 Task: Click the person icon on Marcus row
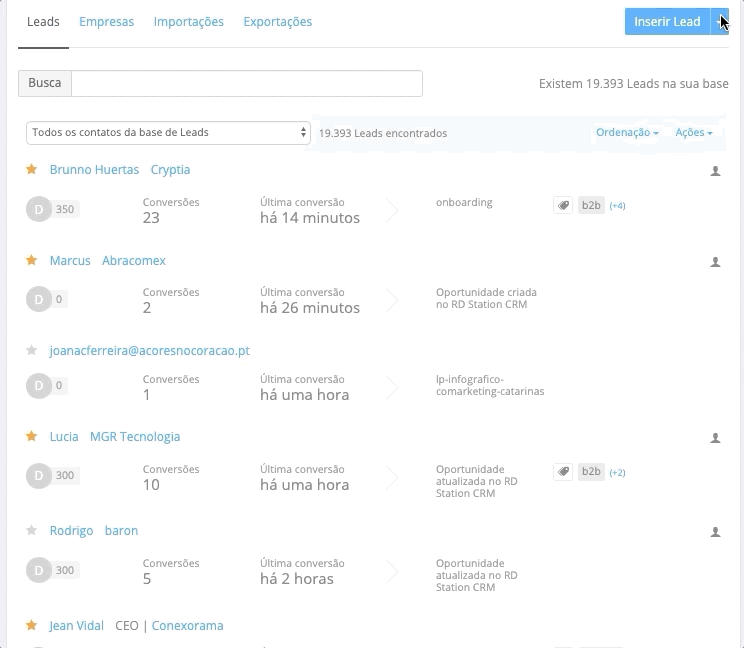pos(715,262)
